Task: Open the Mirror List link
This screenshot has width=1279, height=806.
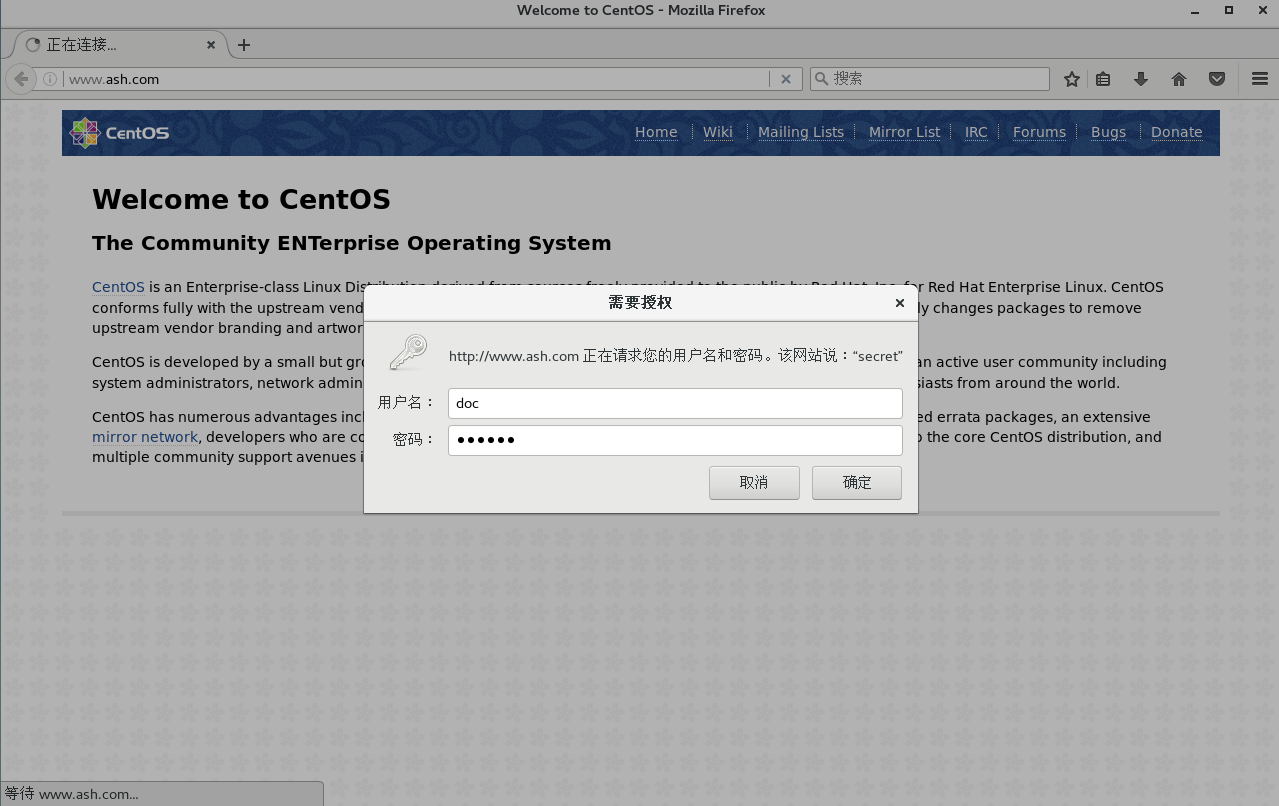Action: click(x=904, y=132)
